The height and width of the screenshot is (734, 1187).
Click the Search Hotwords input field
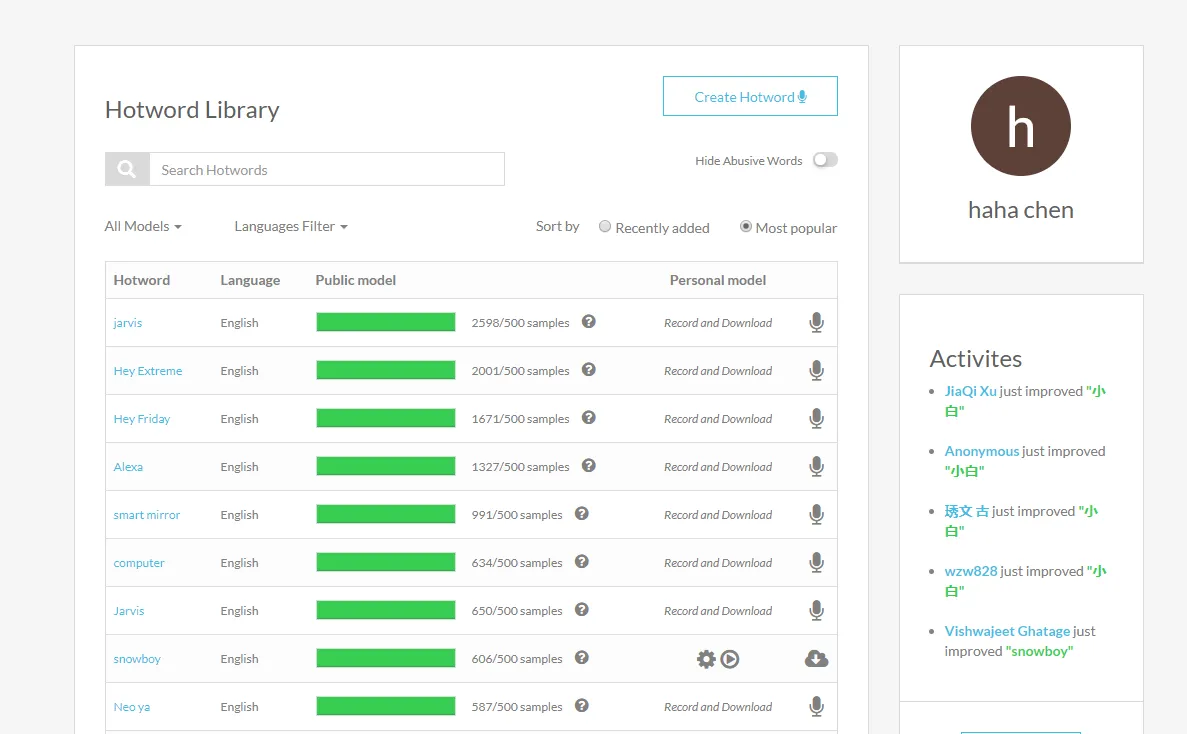point(327,169)
